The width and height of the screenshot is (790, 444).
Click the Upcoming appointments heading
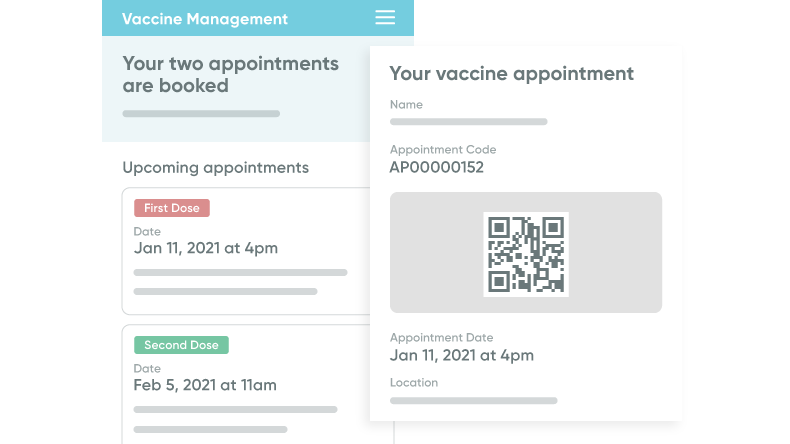[215, 167]
